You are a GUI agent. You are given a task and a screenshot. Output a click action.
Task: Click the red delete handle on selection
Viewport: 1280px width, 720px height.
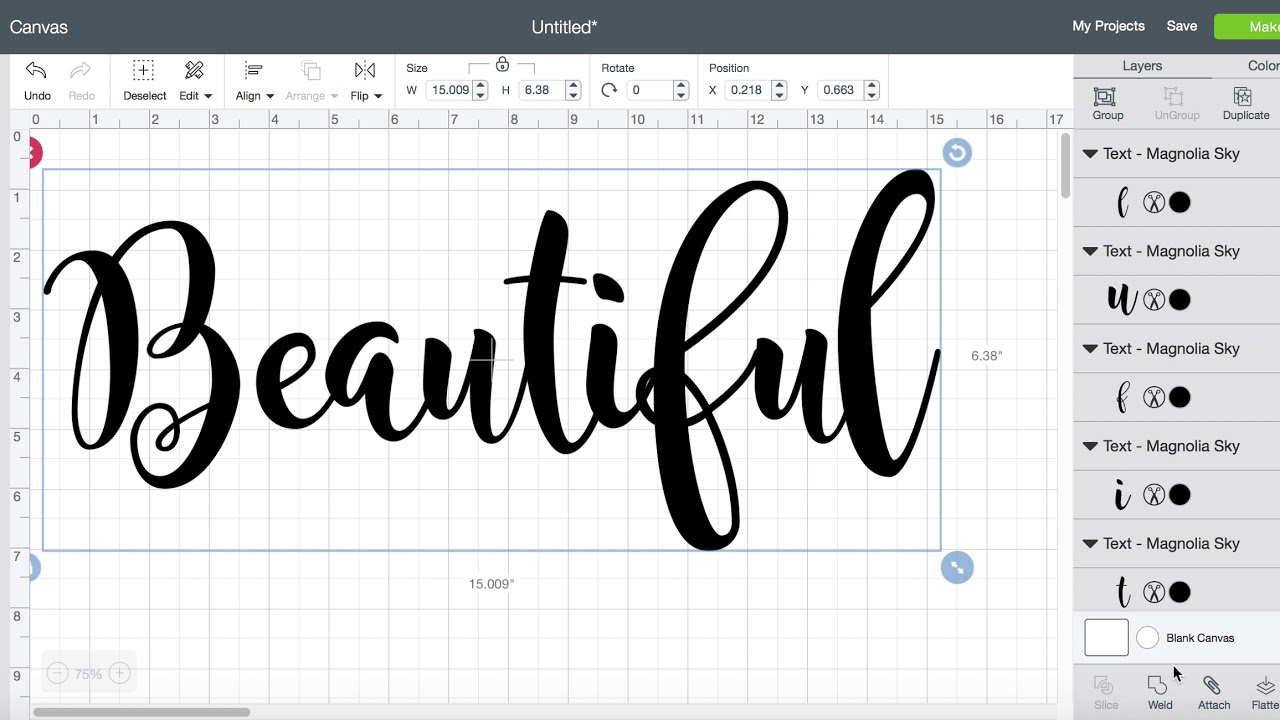33,153
